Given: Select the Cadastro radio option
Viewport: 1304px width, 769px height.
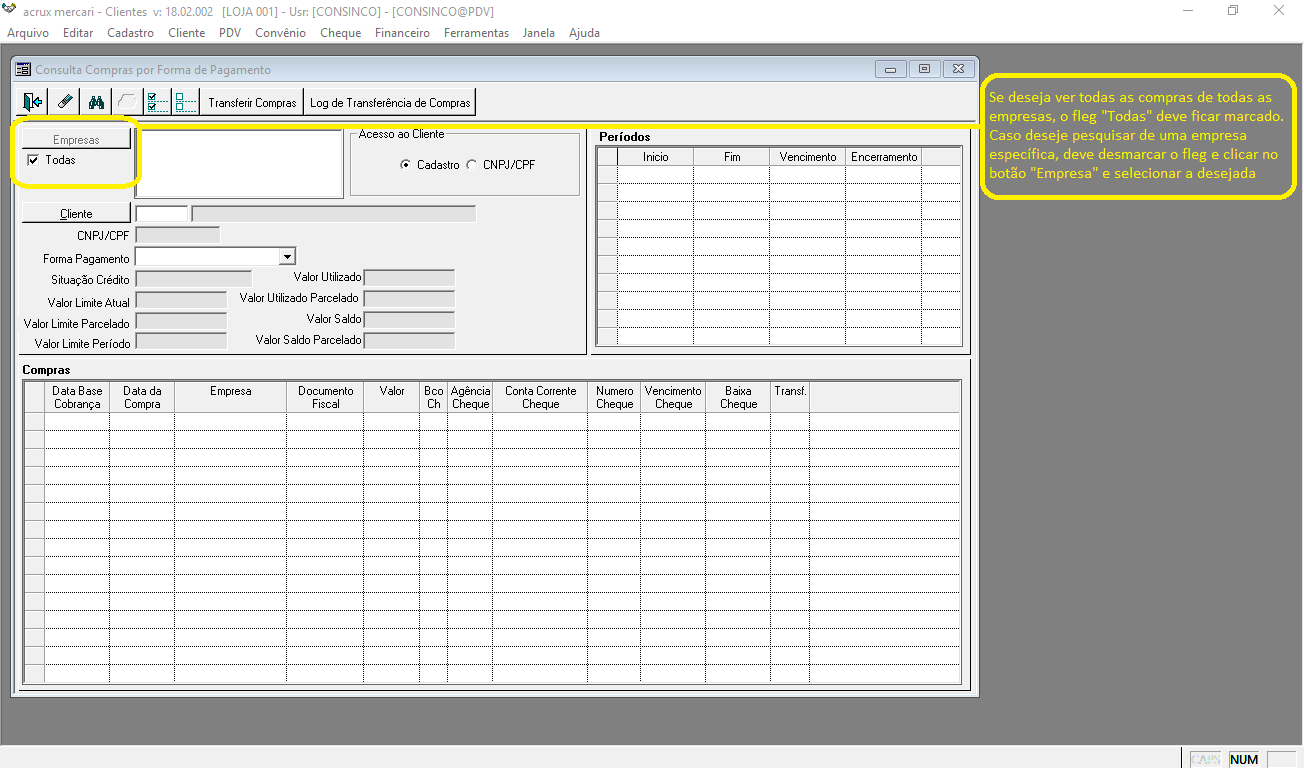Looking at the screenshot, I should point(405,165).
